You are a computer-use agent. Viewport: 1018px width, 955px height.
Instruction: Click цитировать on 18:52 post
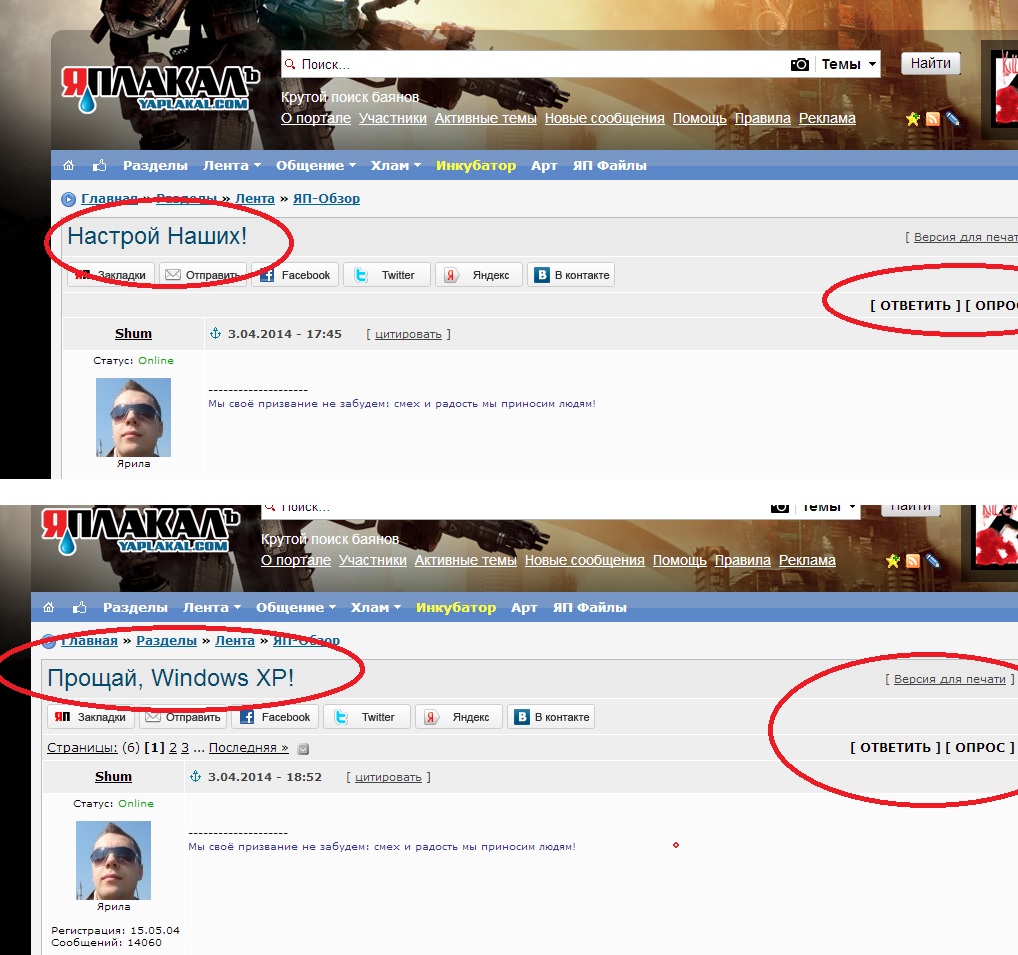click(x=388, y=777)
